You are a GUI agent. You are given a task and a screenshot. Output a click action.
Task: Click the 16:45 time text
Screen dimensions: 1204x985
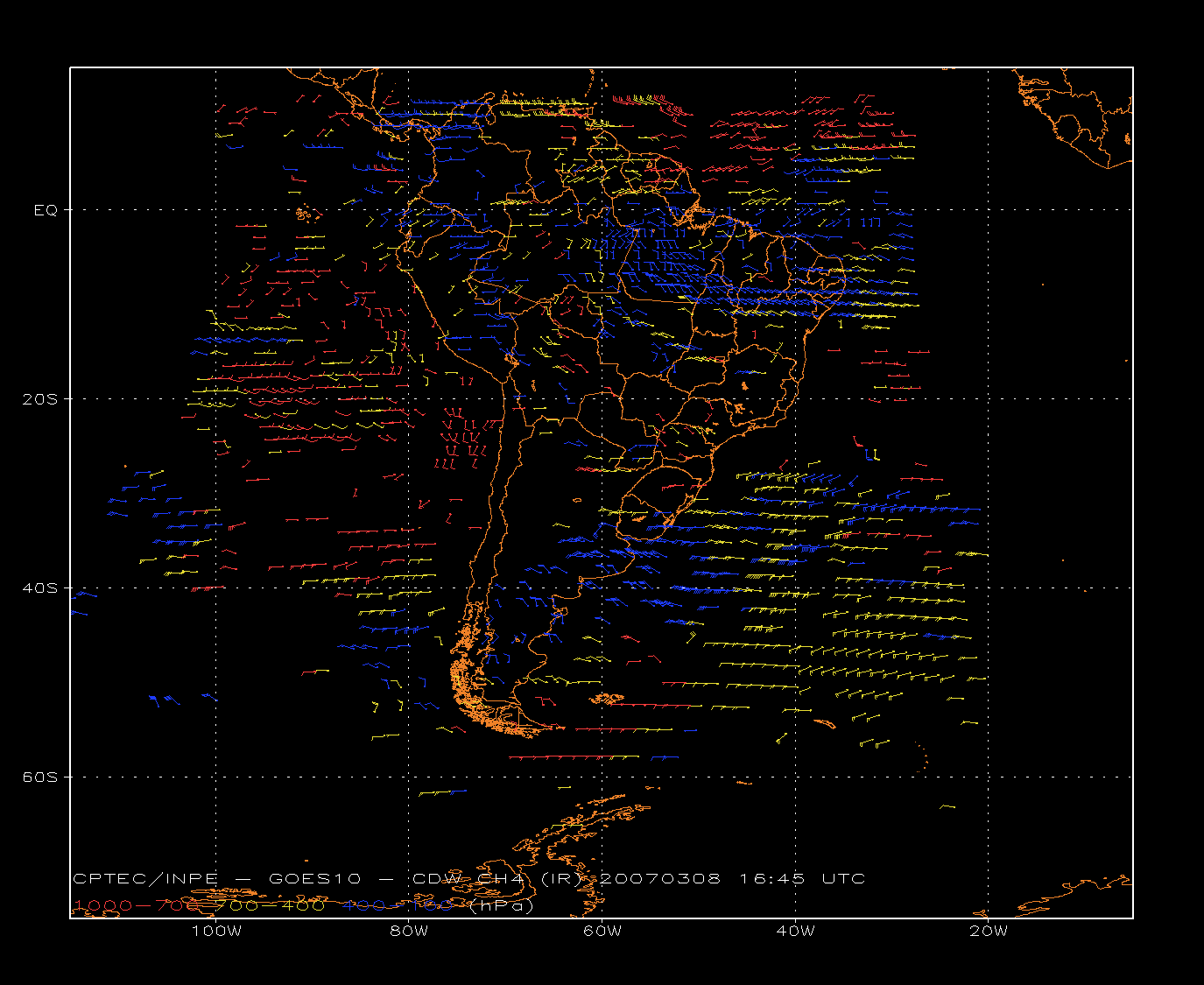pos(772,878)
